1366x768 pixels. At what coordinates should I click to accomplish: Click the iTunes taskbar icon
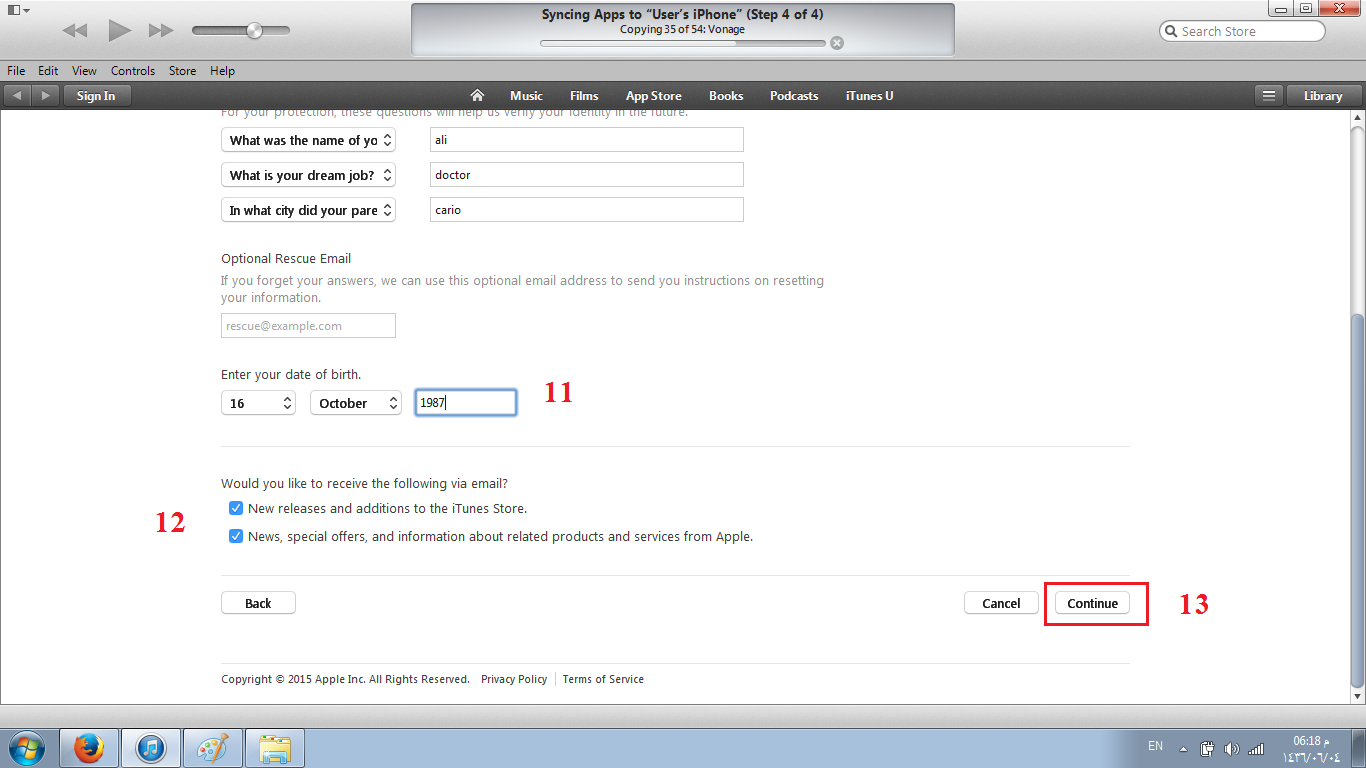tap(151, 748)
